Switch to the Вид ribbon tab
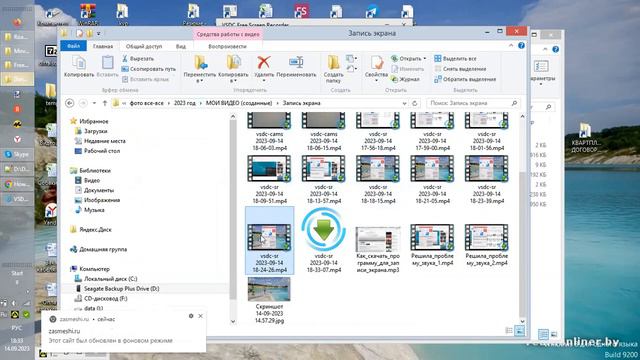 (181, 47)
